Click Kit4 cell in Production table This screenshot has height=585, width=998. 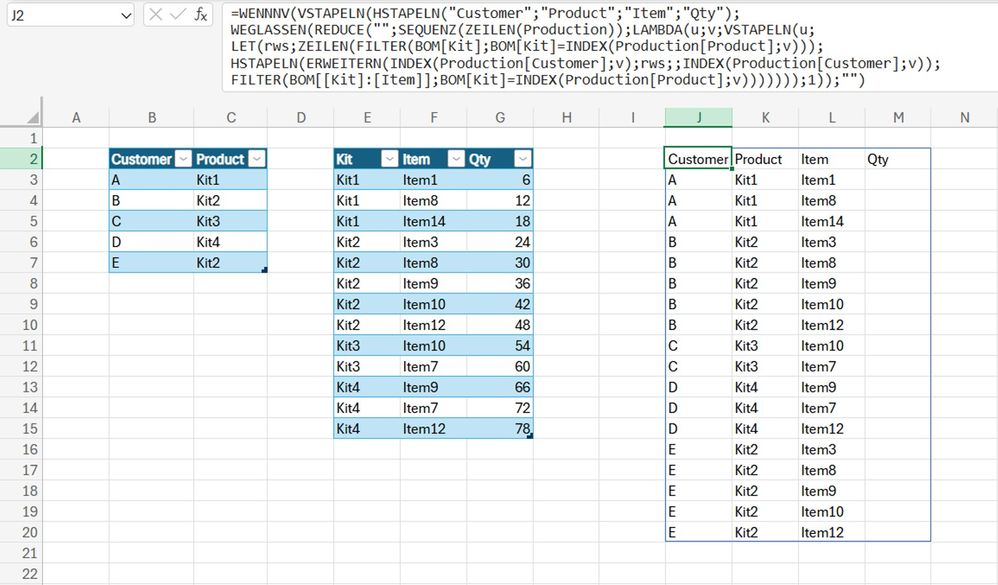231,242
